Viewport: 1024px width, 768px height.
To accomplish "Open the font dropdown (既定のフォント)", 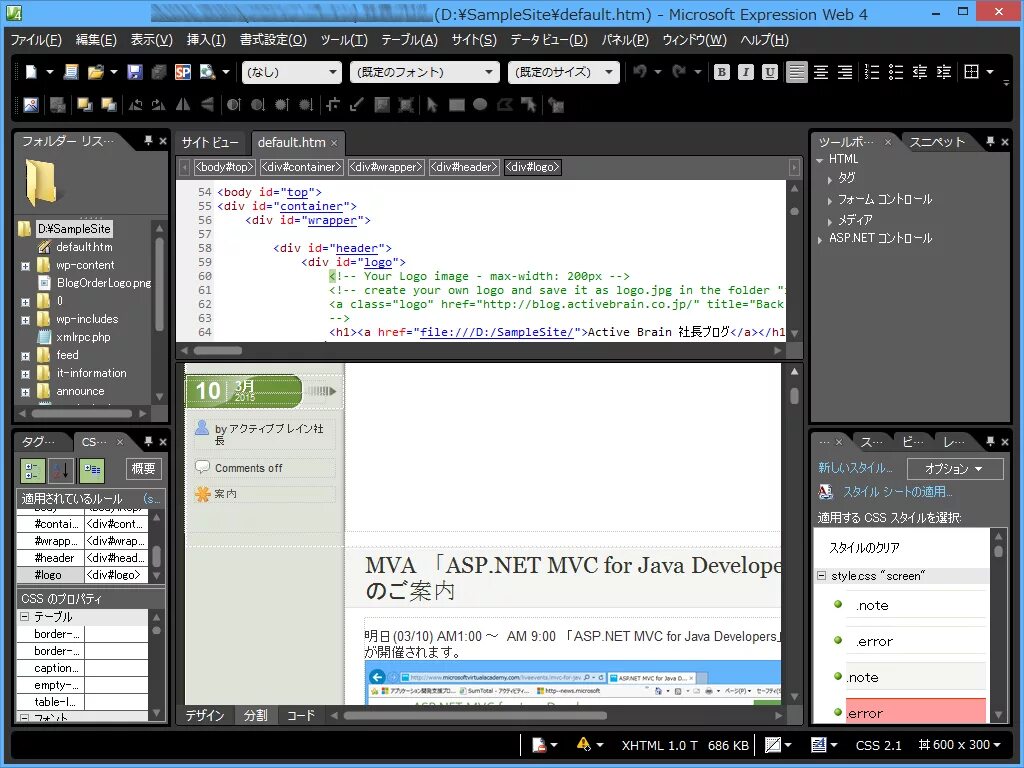I will 424,72.
